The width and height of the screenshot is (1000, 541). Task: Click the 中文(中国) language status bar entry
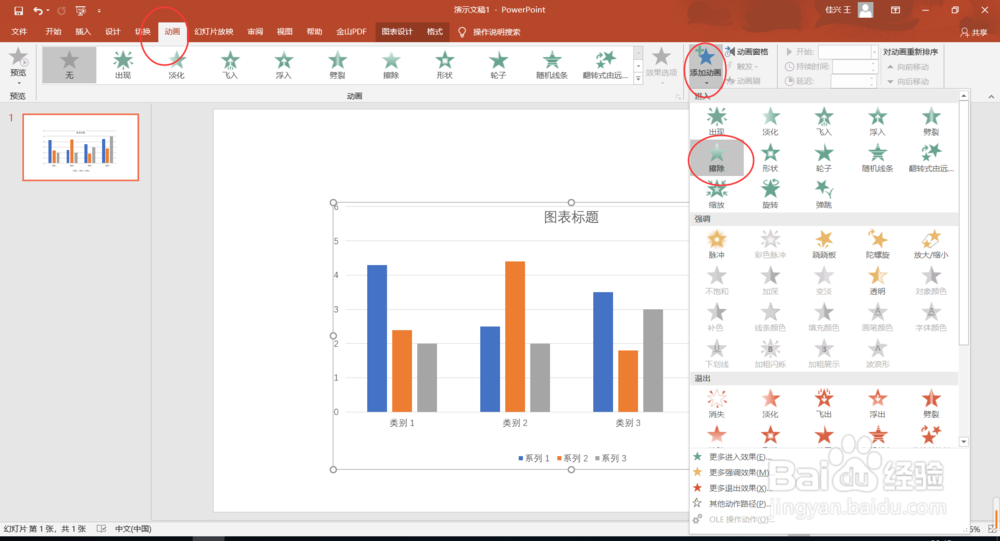133,529
